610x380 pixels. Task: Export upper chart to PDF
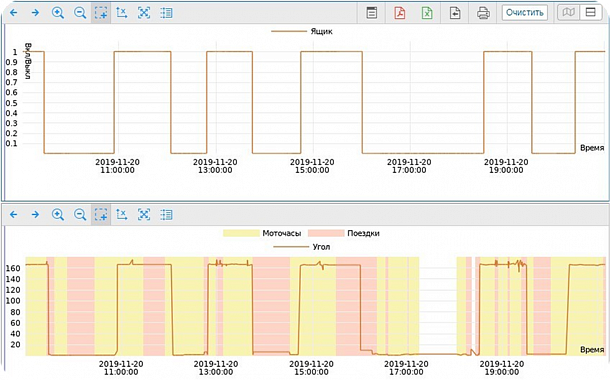(400, 13)
